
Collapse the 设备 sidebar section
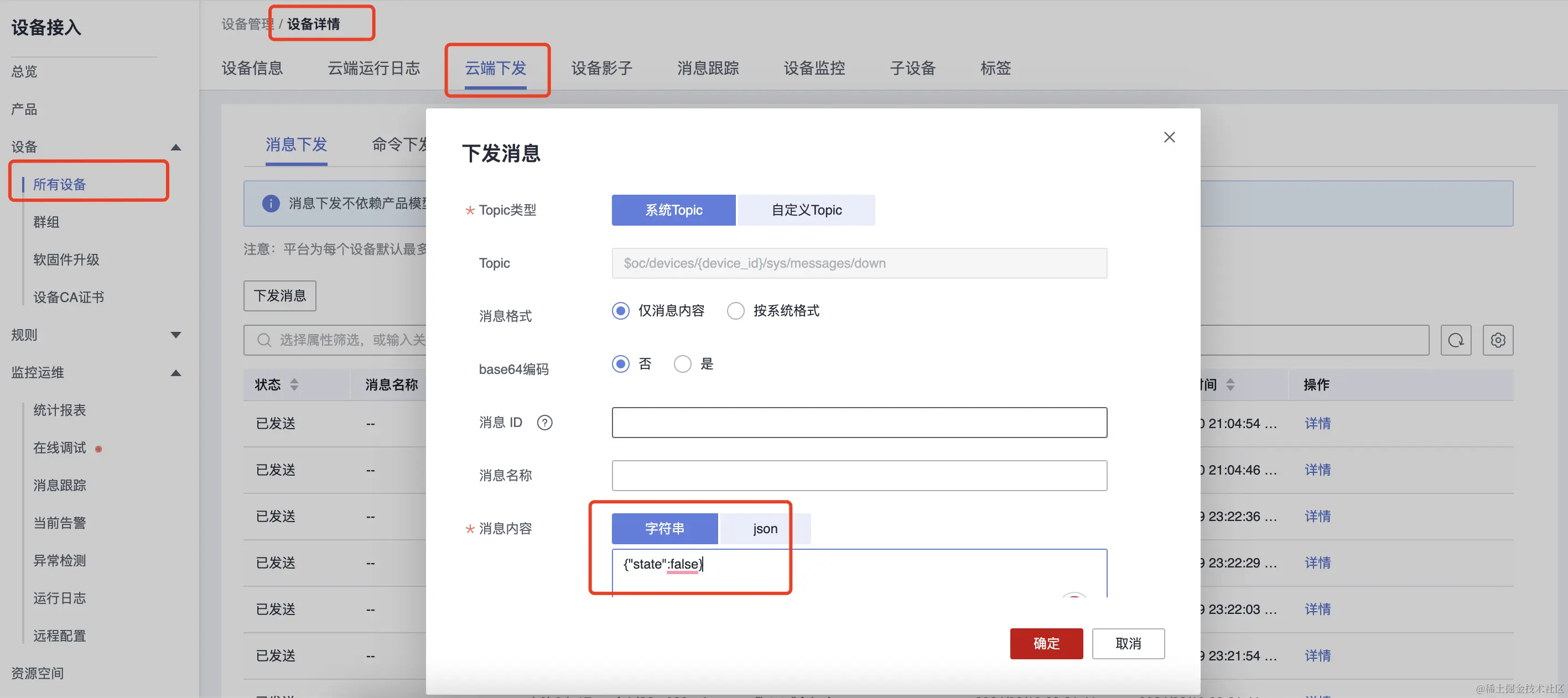176,147
